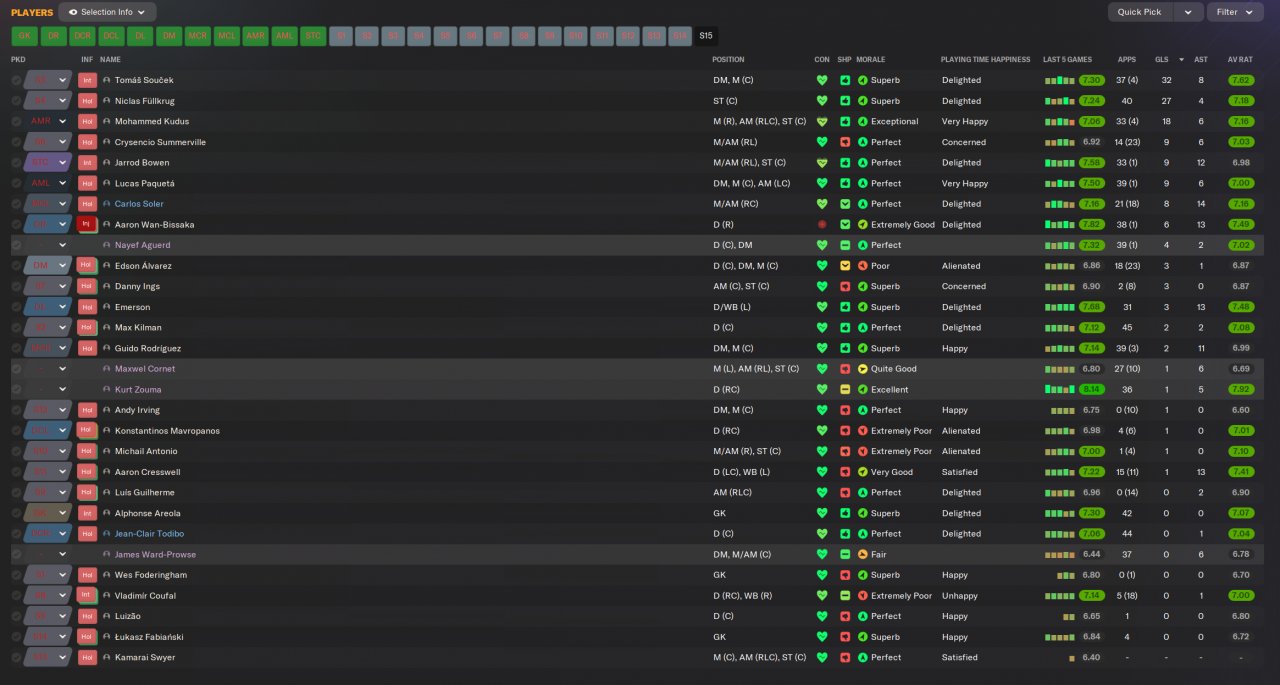Sort the table by the Morale column
Screen dimensions: 1280x685
871,59
